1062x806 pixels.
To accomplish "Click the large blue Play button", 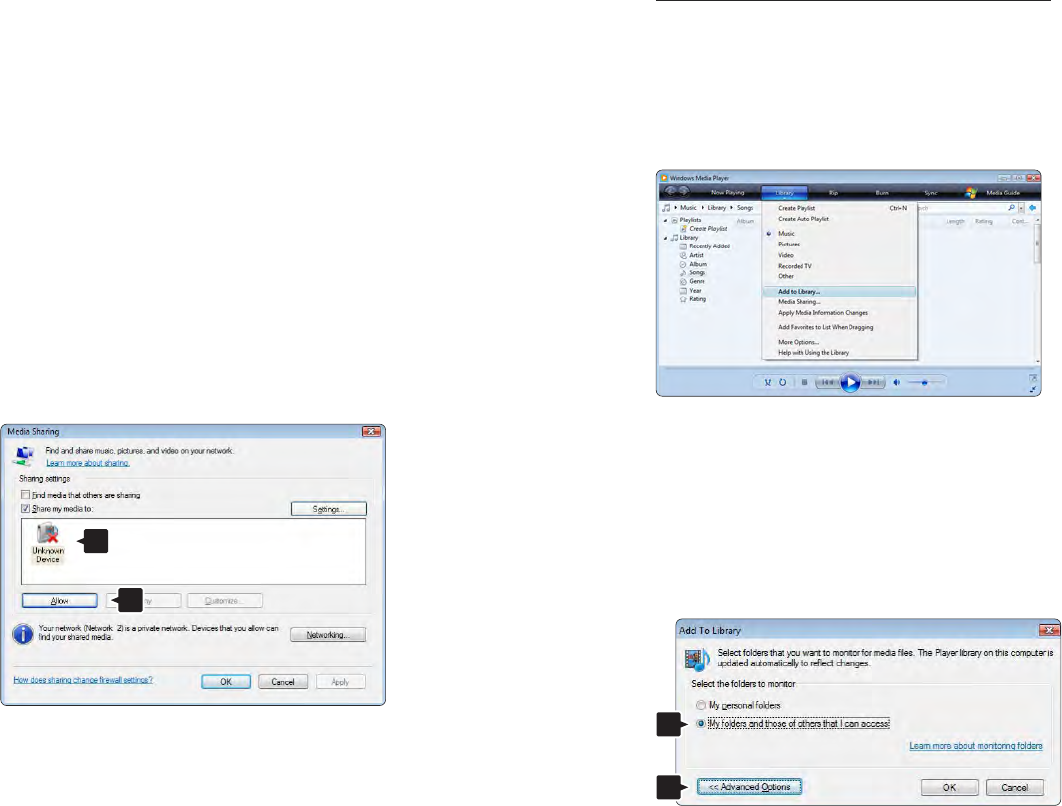I will 850,383.
